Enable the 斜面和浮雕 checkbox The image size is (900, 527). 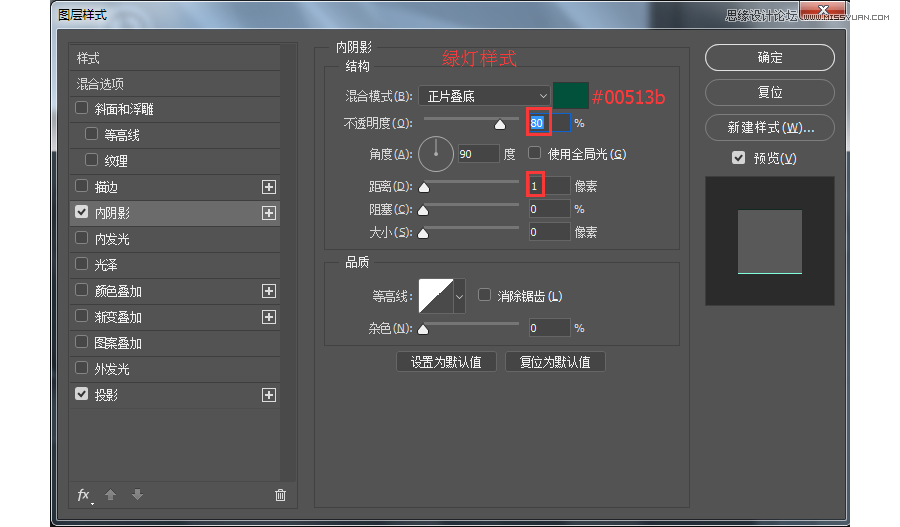point(82,108)
